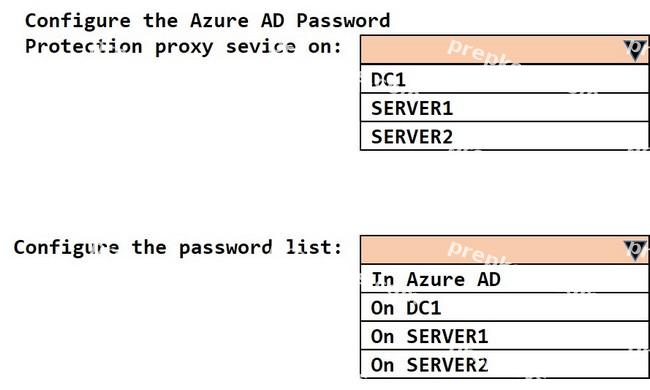The image size is (650, 390).
Task: Click the Configure the Azure AD Password text
Action: click(208, 21)
